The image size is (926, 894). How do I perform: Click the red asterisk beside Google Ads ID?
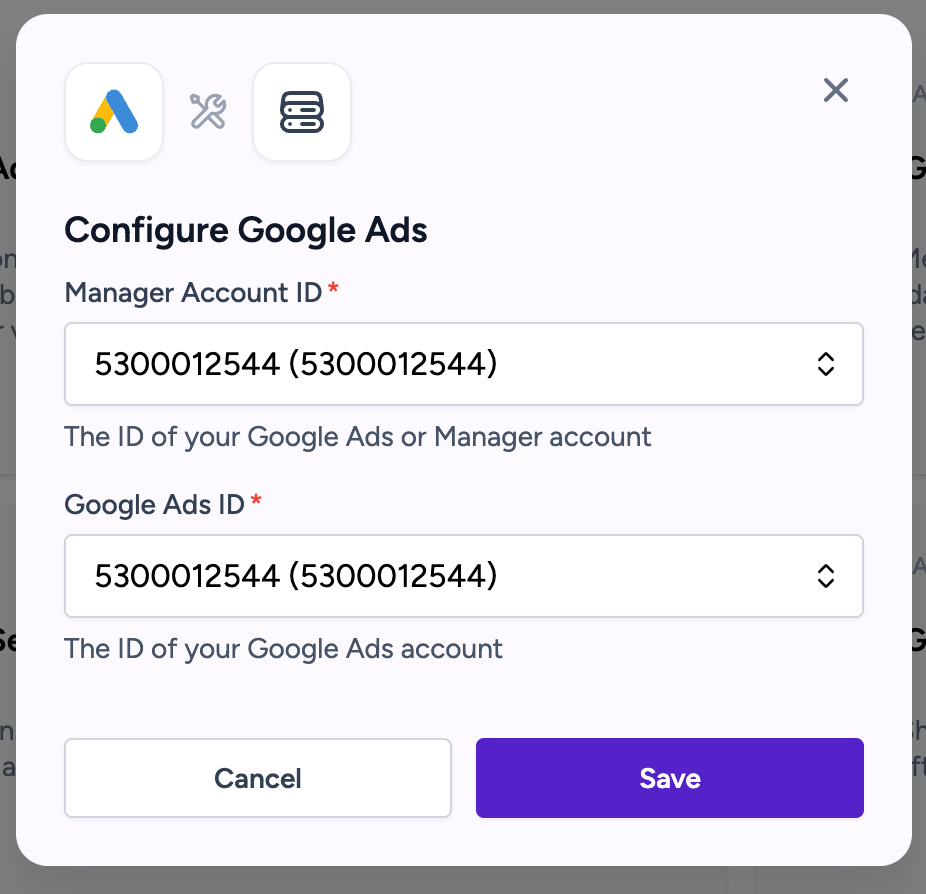coord(256,501)
